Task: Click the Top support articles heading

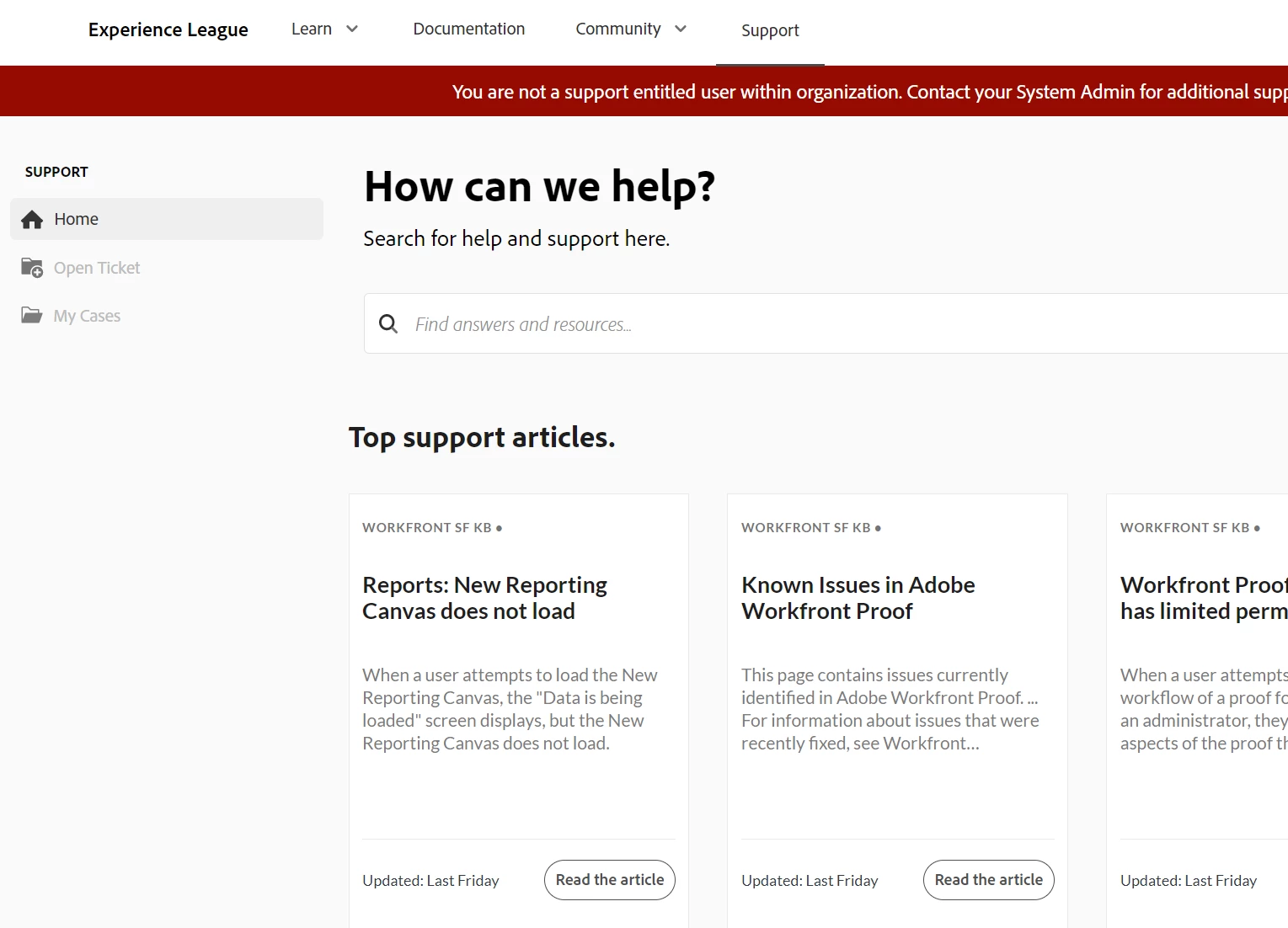Action: 482,438
